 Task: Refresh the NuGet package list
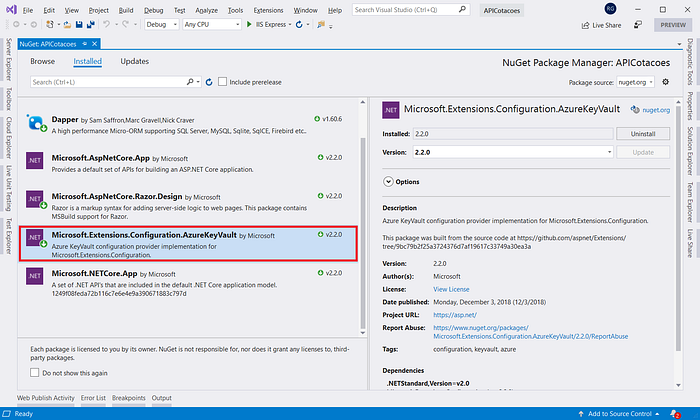[209, 82]
